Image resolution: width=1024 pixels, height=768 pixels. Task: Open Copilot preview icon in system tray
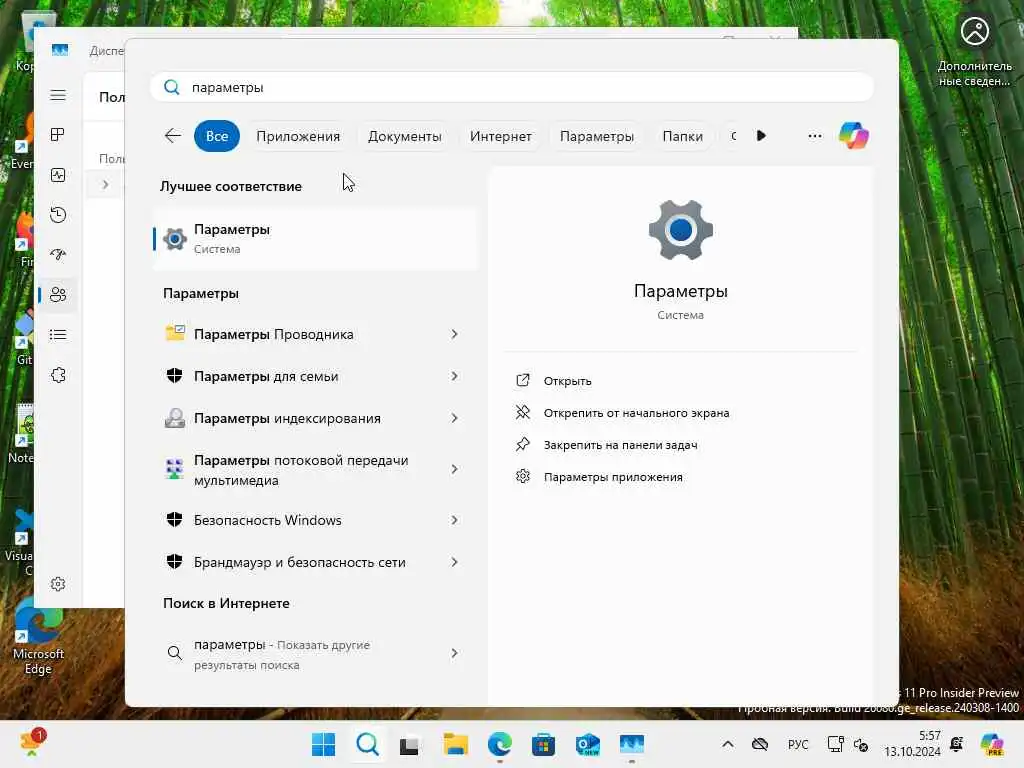pos(991,744)
